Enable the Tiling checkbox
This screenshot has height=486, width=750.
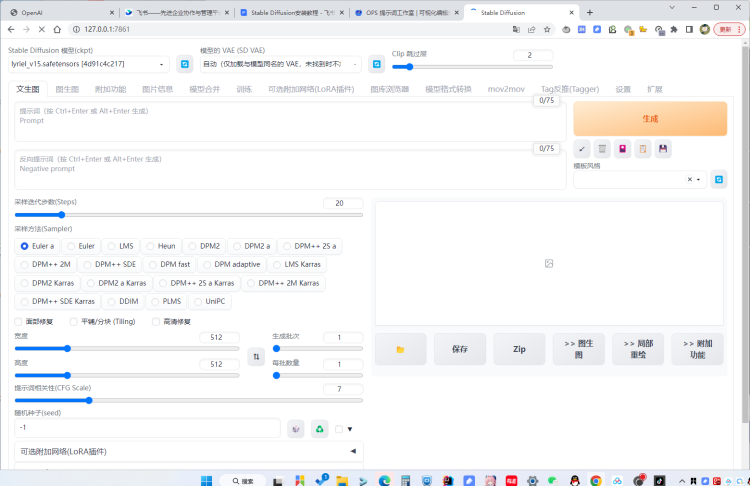pos(74,321)
